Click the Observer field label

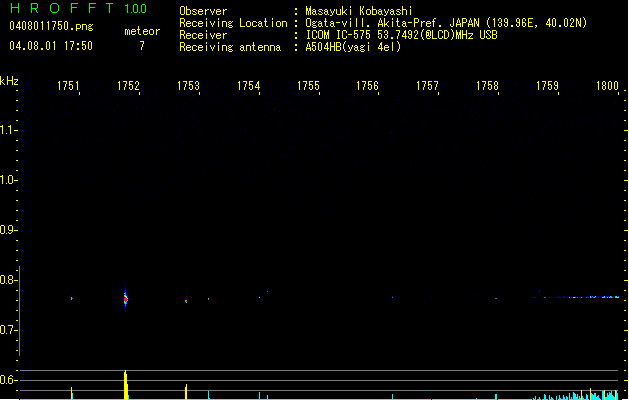pos(203,11)
